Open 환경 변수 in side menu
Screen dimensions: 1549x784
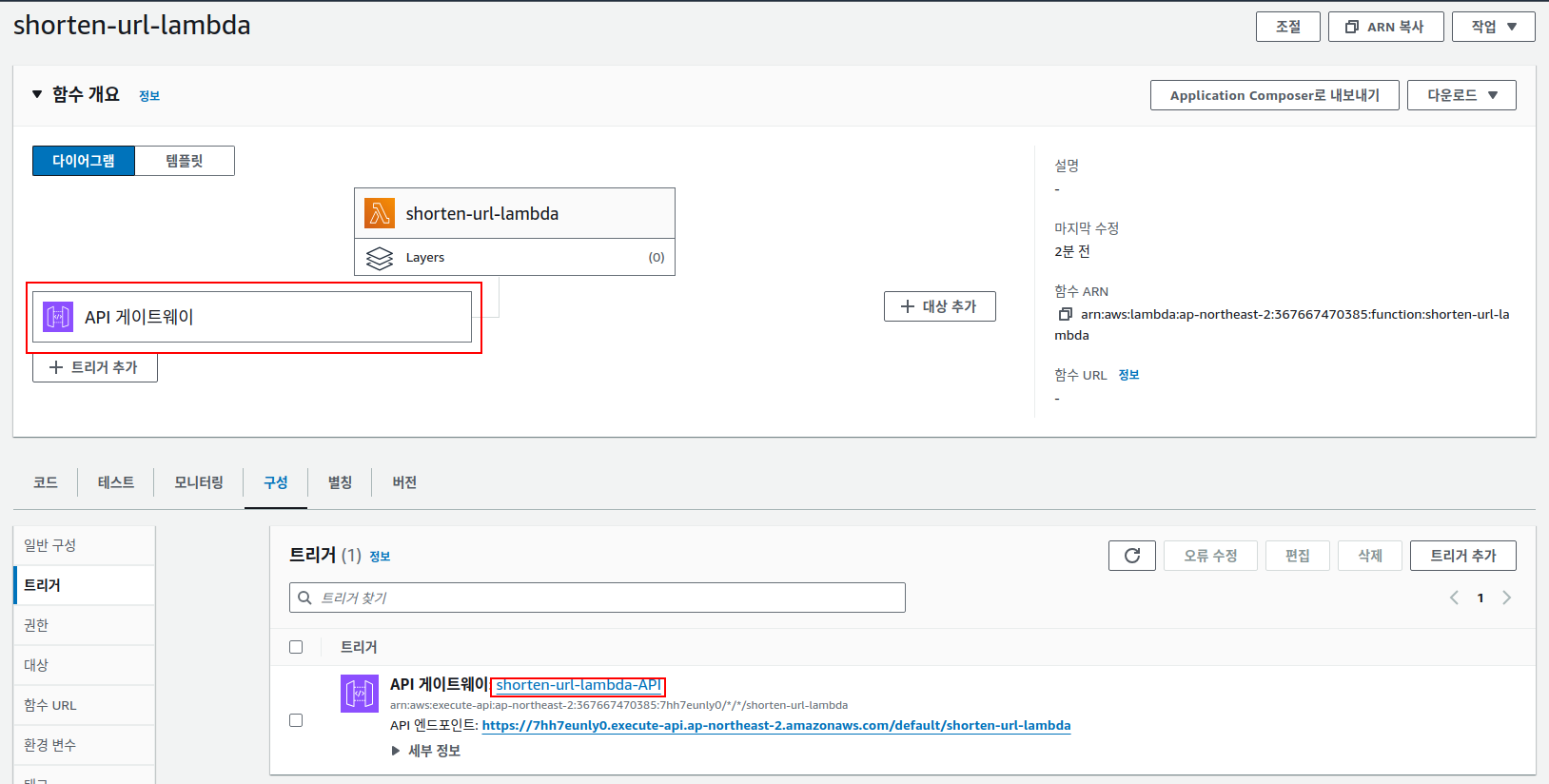[x=84, y=745]
